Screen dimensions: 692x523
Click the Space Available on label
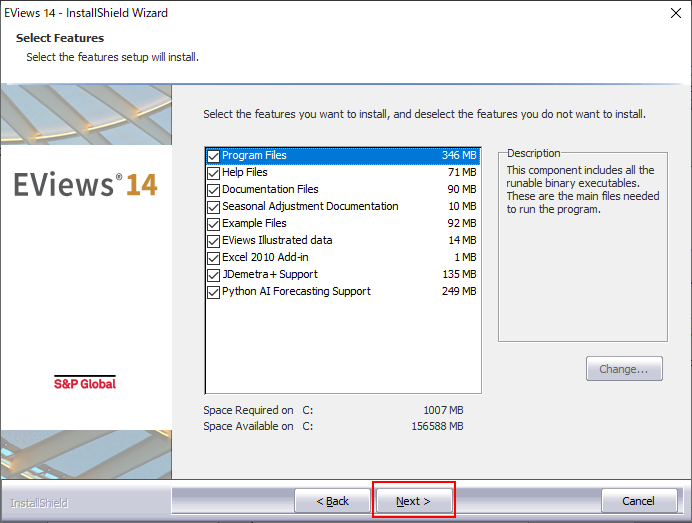pyautogui.click(x=248, y=426)
